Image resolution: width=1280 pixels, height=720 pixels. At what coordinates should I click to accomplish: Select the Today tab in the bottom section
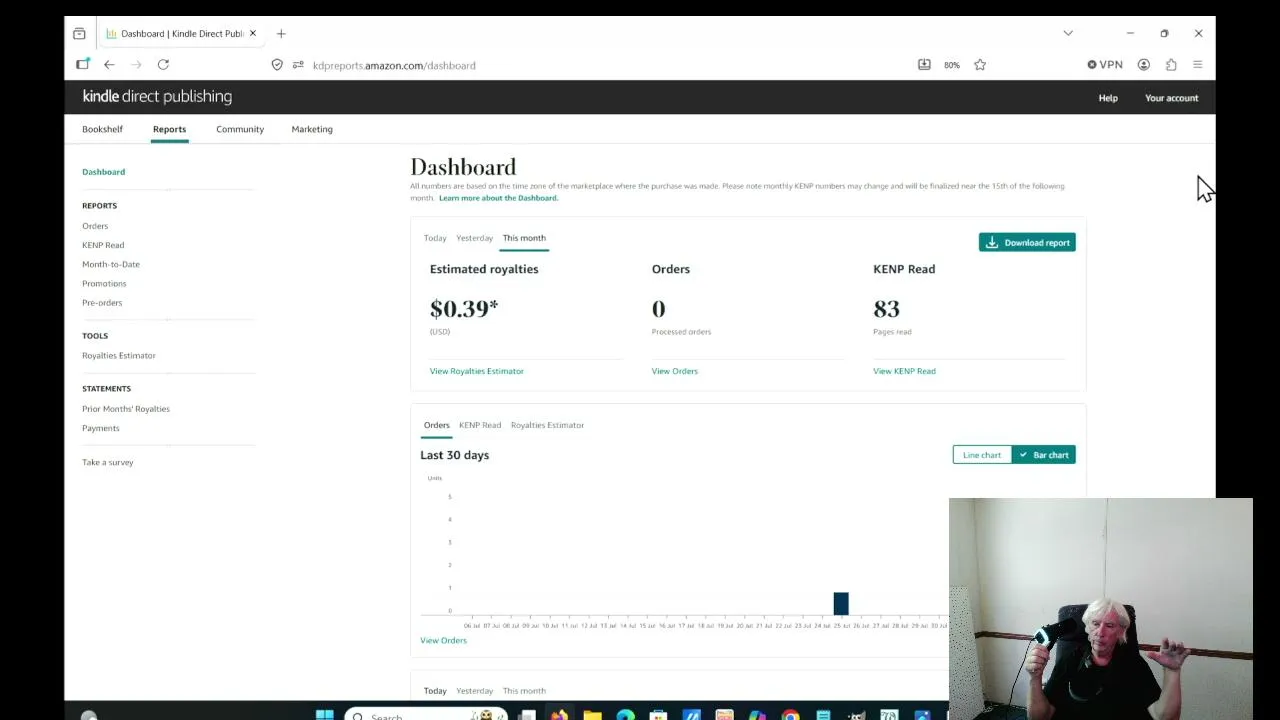[x=435, y=691]
